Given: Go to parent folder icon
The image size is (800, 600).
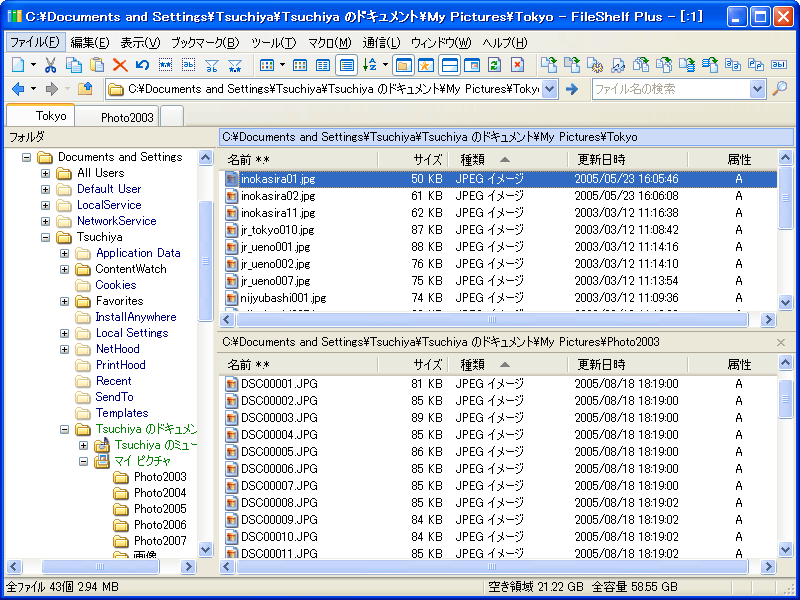Looking at the screenshot, I should [x=85, y=89].
